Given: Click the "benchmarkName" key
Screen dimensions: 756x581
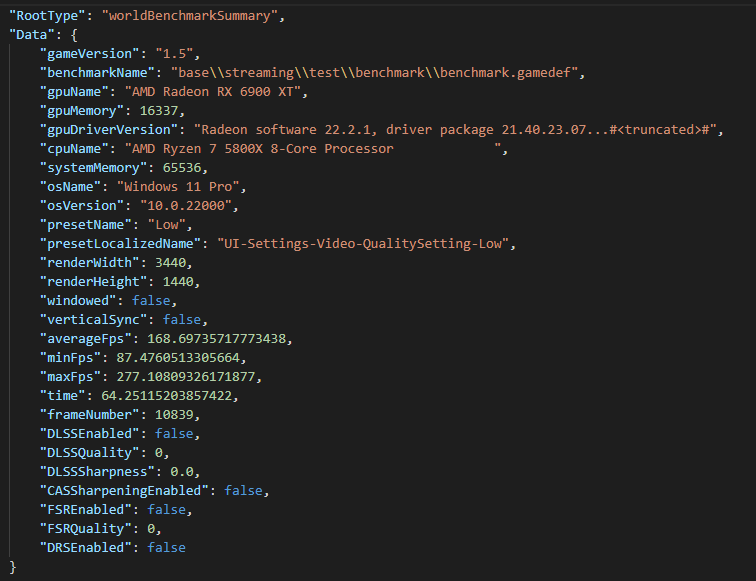Looking at the screenshot, I should click(98, 72).
